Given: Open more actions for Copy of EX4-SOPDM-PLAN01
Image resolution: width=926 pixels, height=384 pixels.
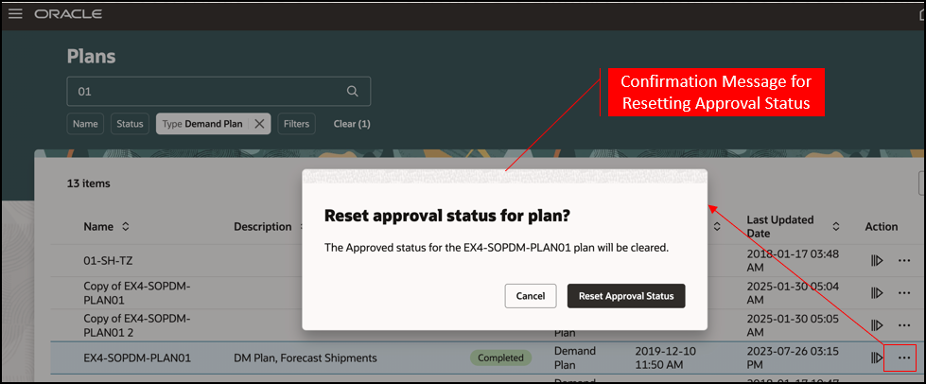Looking at the screenshot, I should (904, 292).
